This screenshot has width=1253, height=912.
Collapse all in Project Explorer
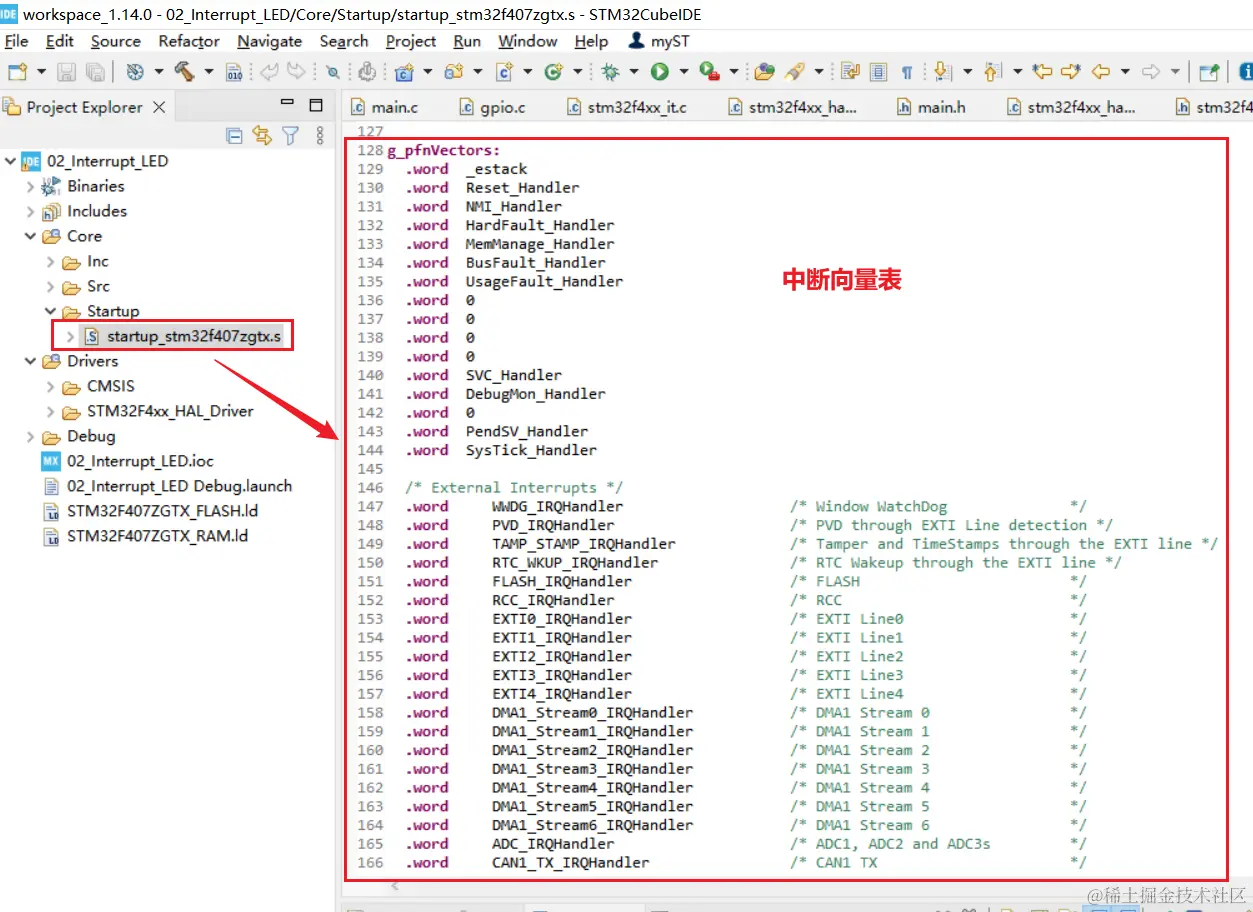(234, 135)
